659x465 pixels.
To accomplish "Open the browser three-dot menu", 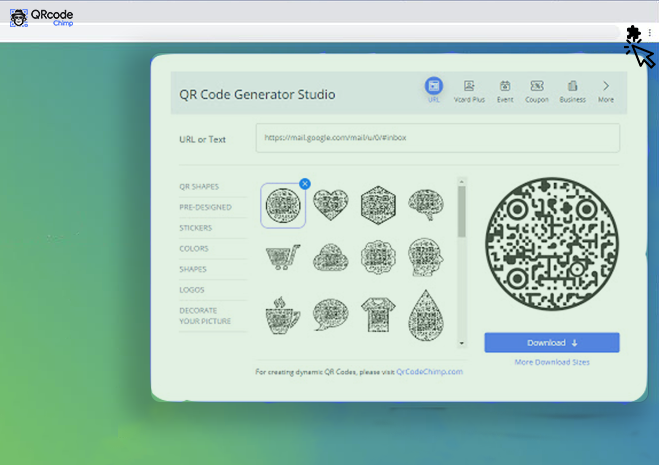I will pos(649,33).
